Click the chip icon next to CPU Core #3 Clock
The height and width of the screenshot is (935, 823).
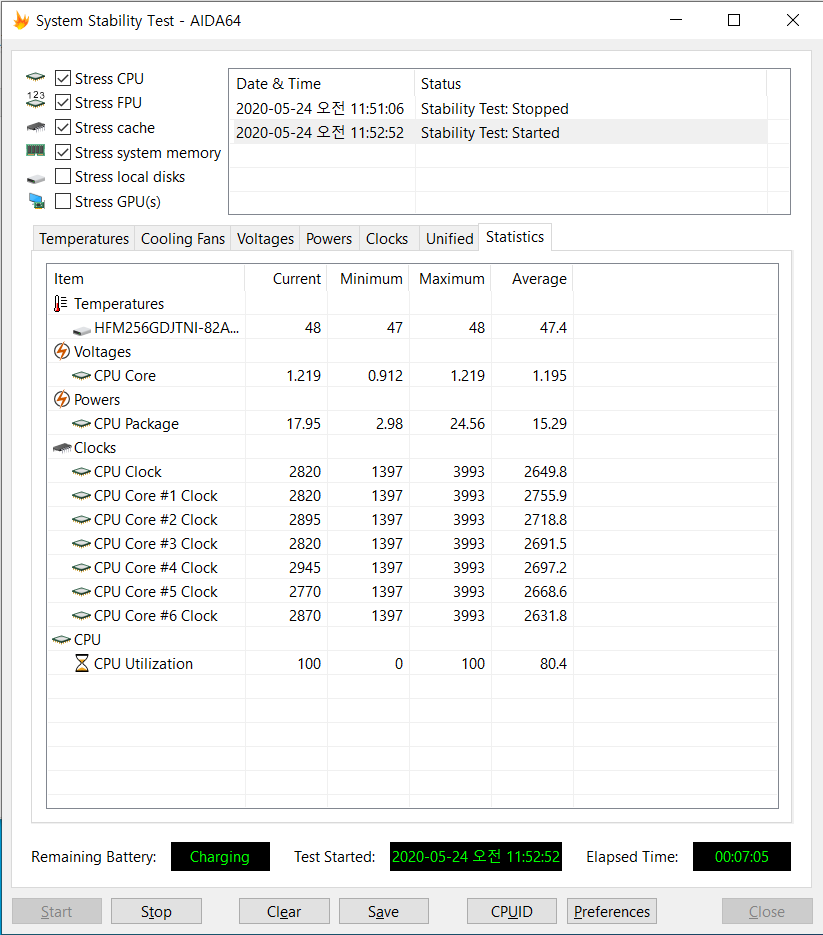tap(82, 543)
